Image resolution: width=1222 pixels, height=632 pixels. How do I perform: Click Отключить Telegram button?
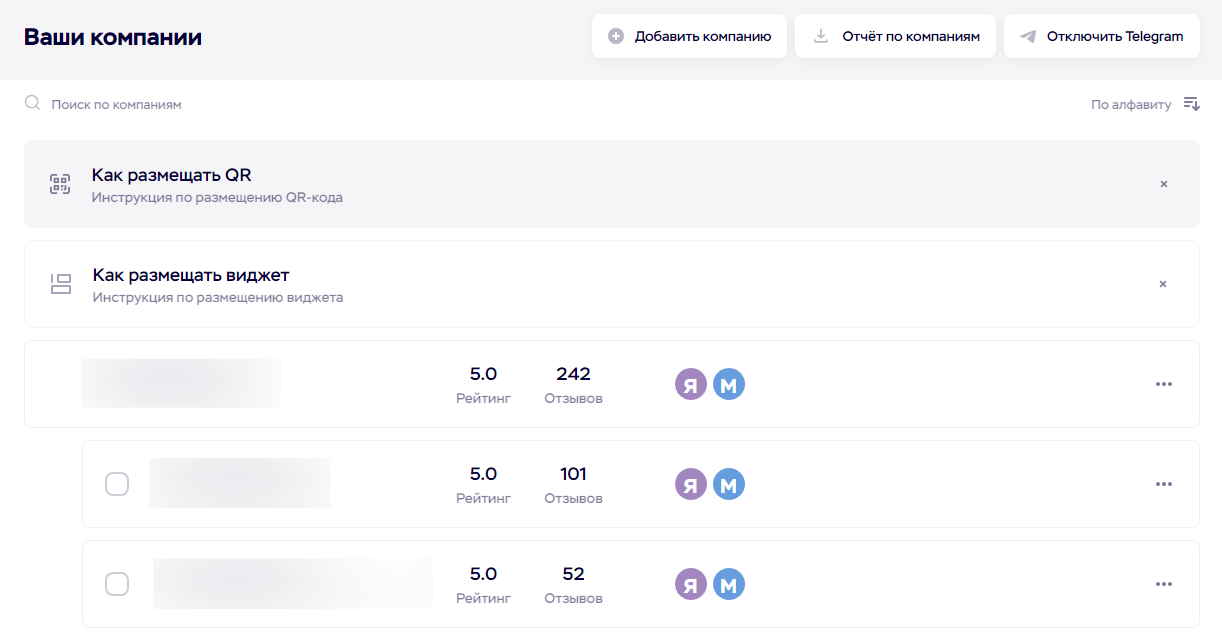[1101, 36]
